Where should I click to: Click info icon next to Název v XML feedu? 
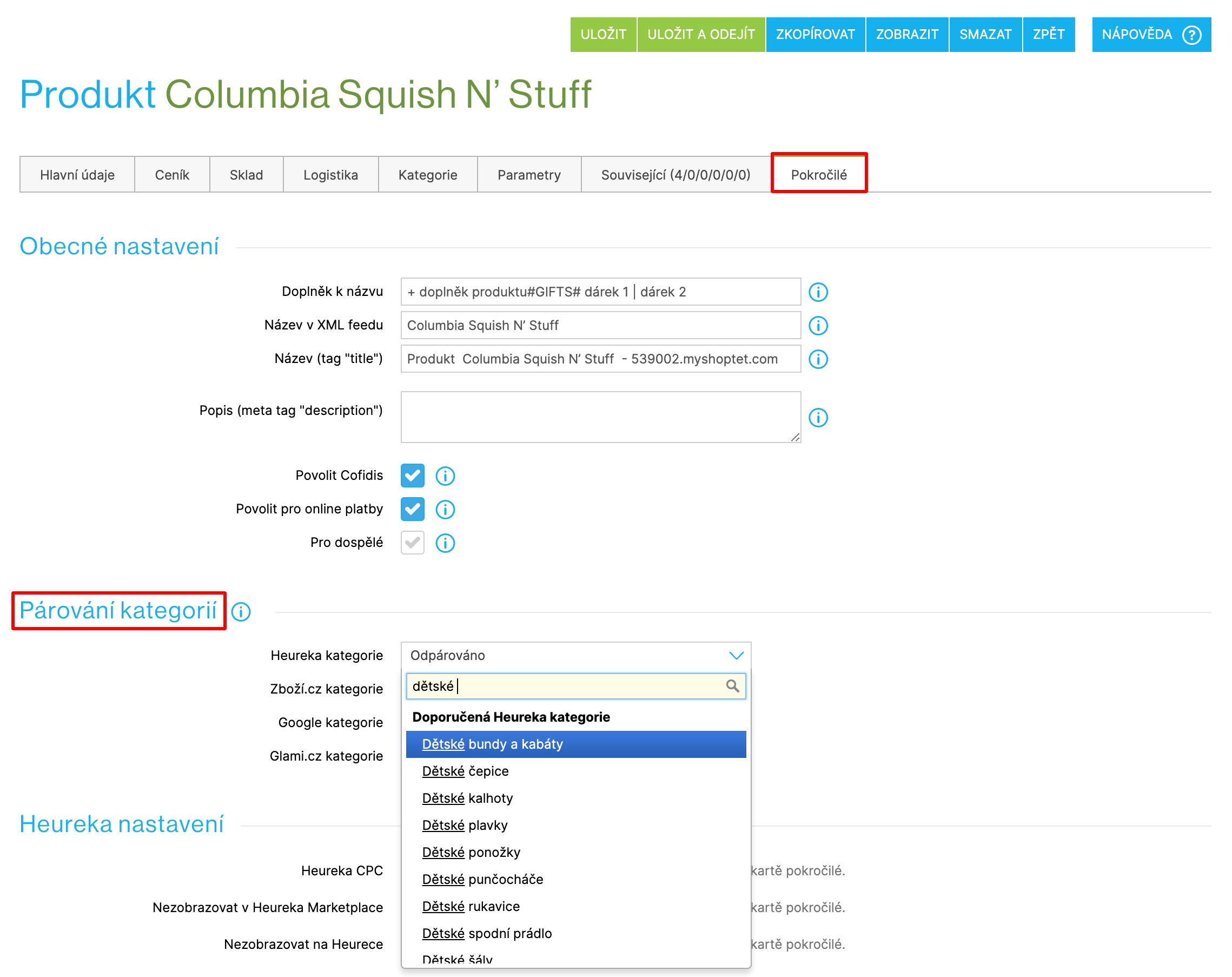(x=818, y=326)
